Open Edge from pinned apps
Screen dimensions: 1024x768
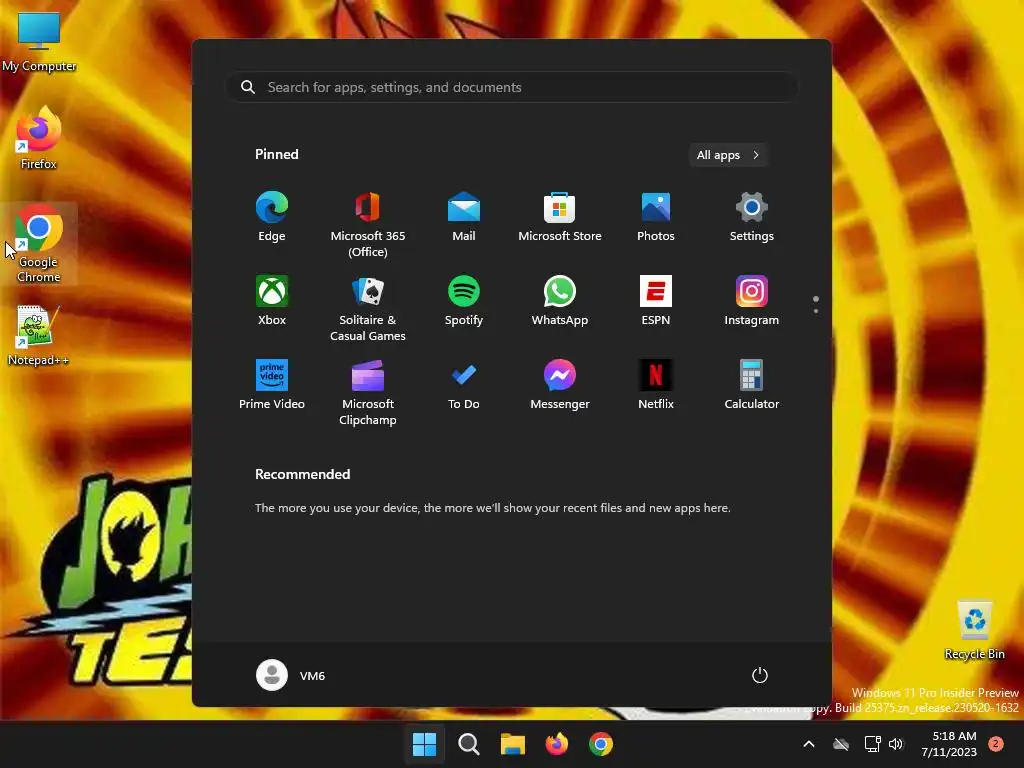[272, 217]
